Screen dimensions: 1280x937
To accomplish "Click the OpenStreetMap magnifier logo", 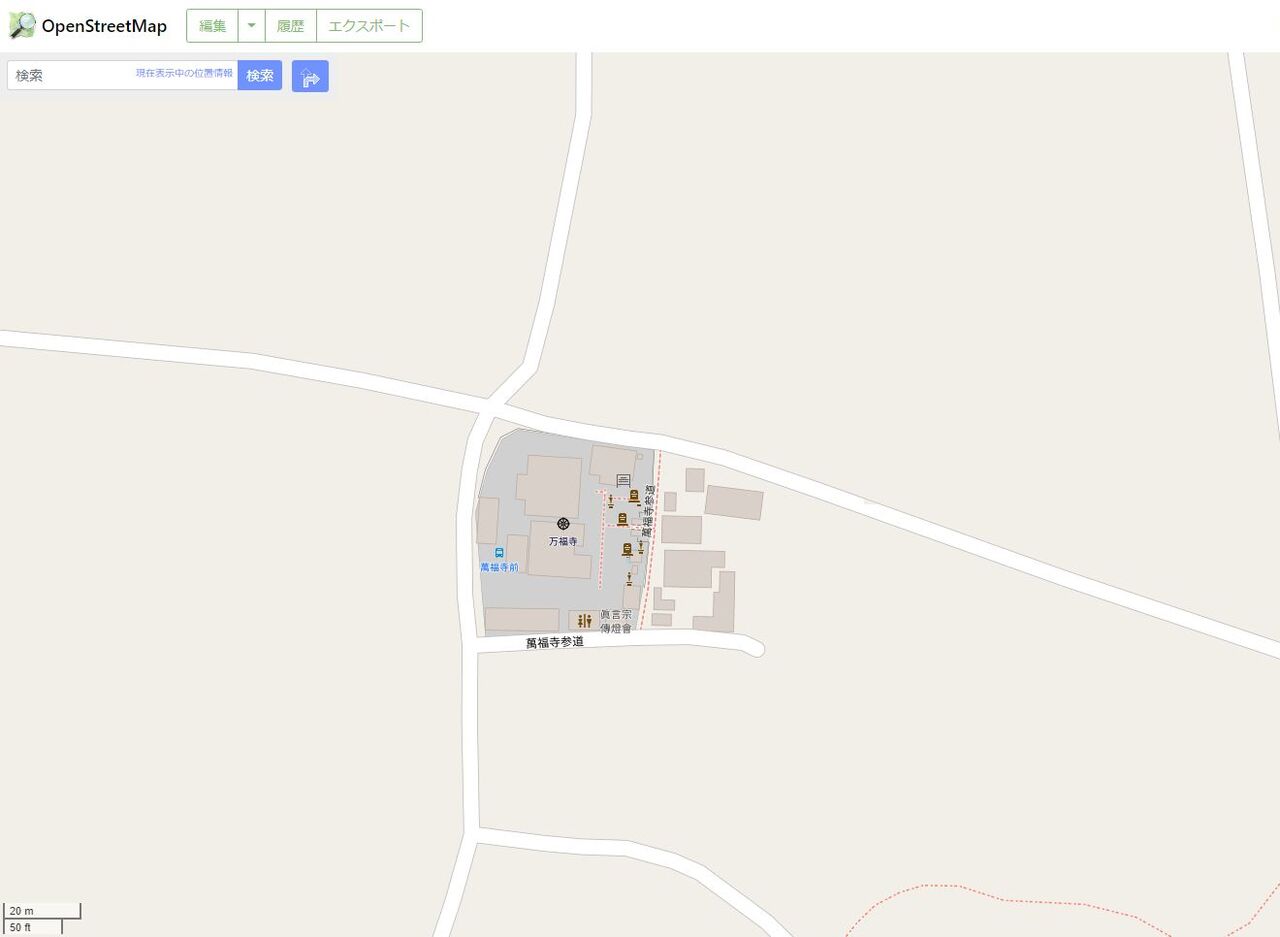I will point(22,26).
